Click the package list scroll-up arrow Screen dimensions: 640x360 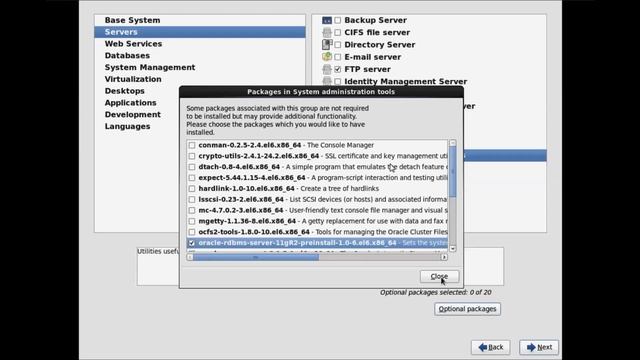(x=453, y=143)
